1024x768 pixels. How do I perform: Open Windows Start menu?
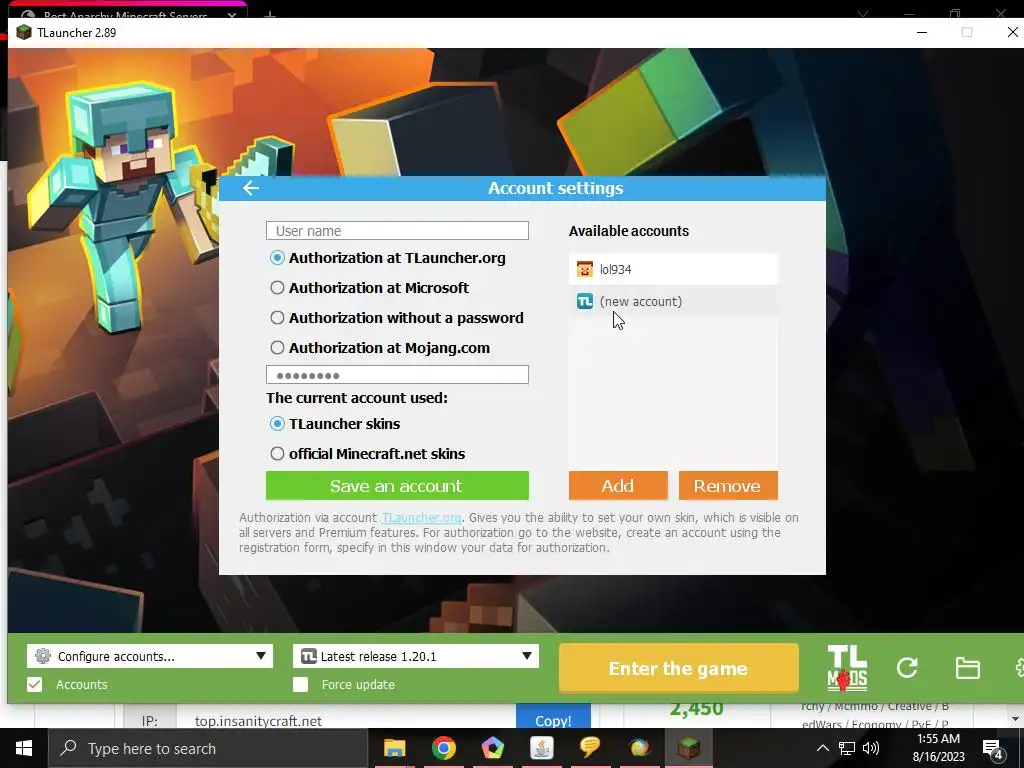point(24,748)
